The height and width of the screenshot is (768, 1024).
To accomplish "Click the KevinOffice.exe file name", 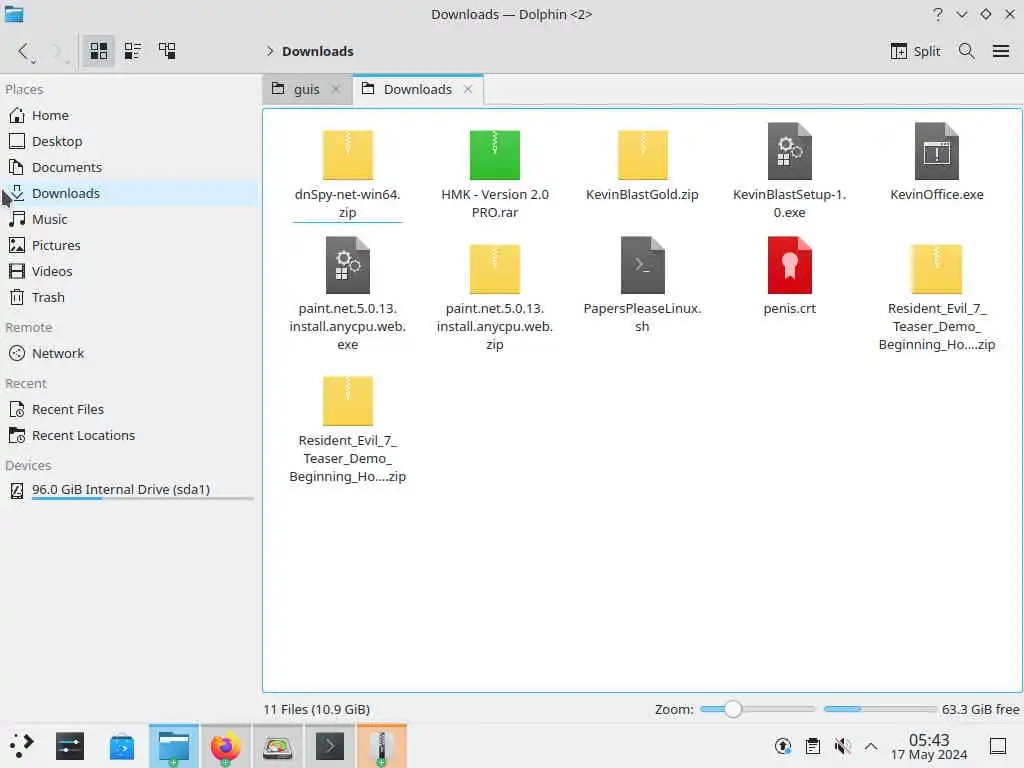I will pos(936,195).
